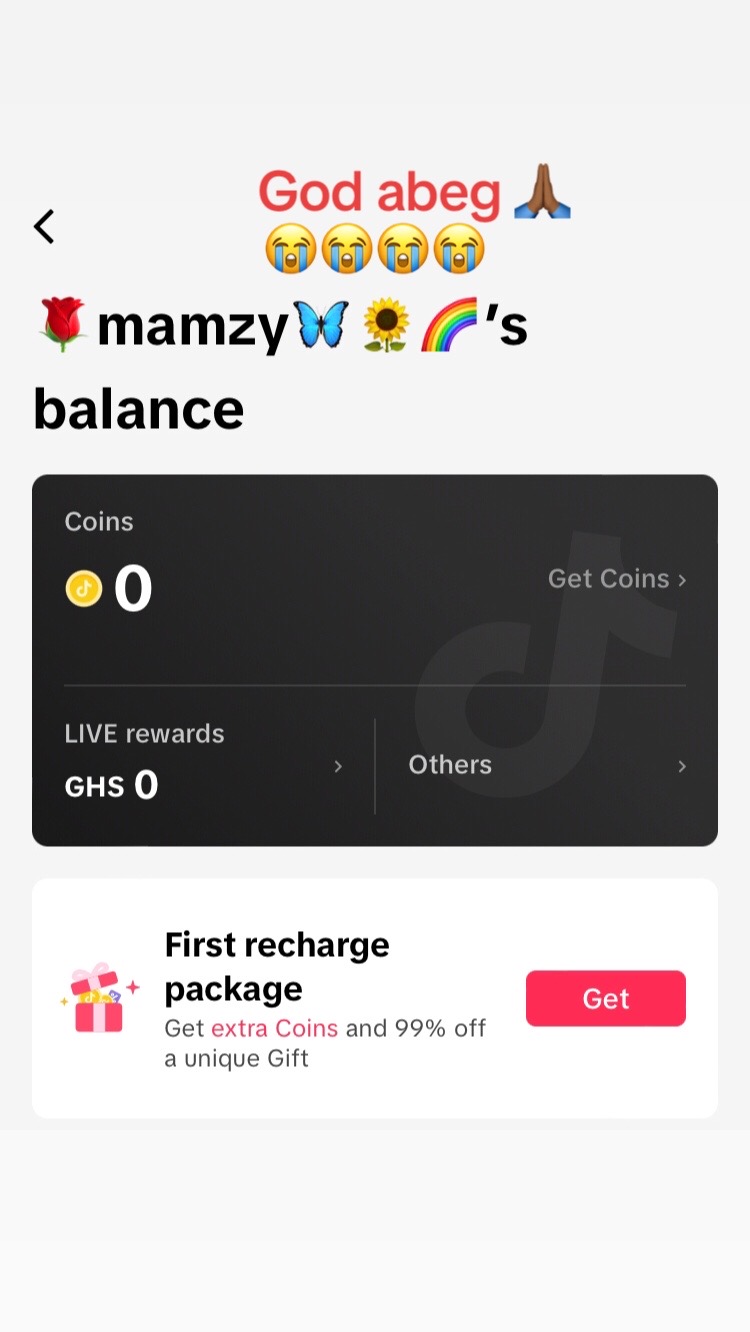Open the chevron beside Get Coins
Image resolution: width=750 pixels, height=1332 pixels.
682,580
